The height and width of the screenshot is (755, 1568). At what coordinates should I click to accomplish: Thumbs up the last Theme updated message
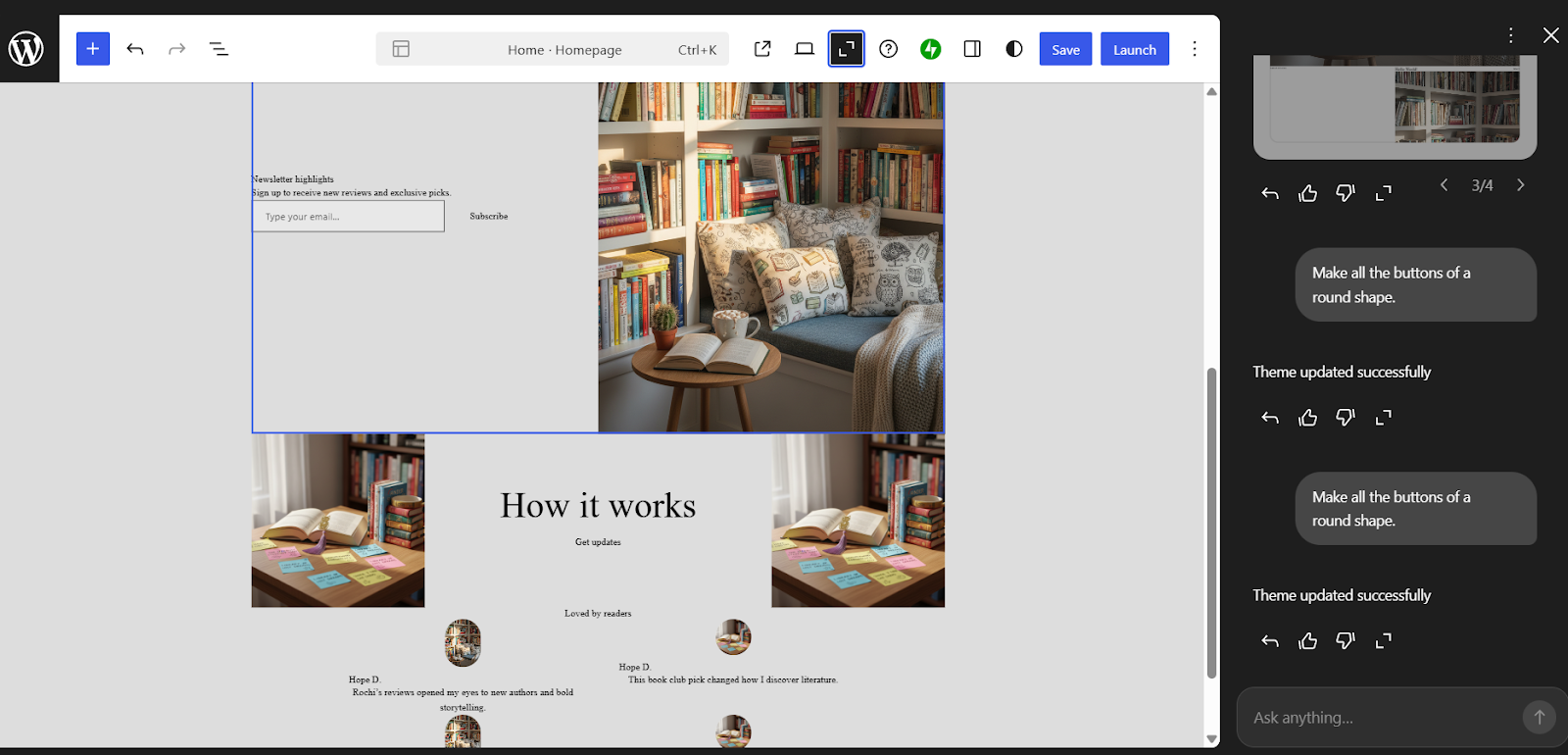pyautogui.click(x=1308, y=641)
